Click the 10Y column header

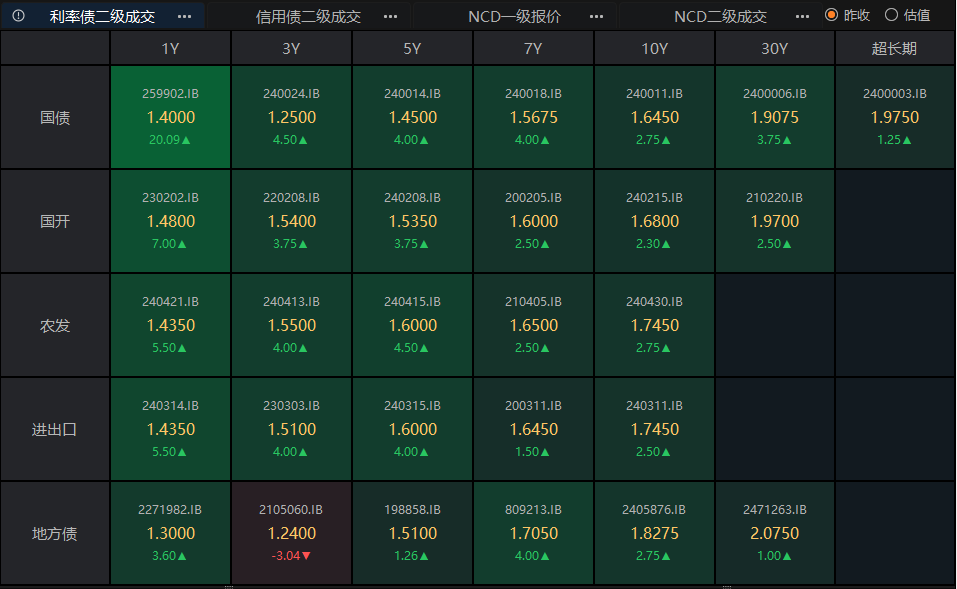654,48
